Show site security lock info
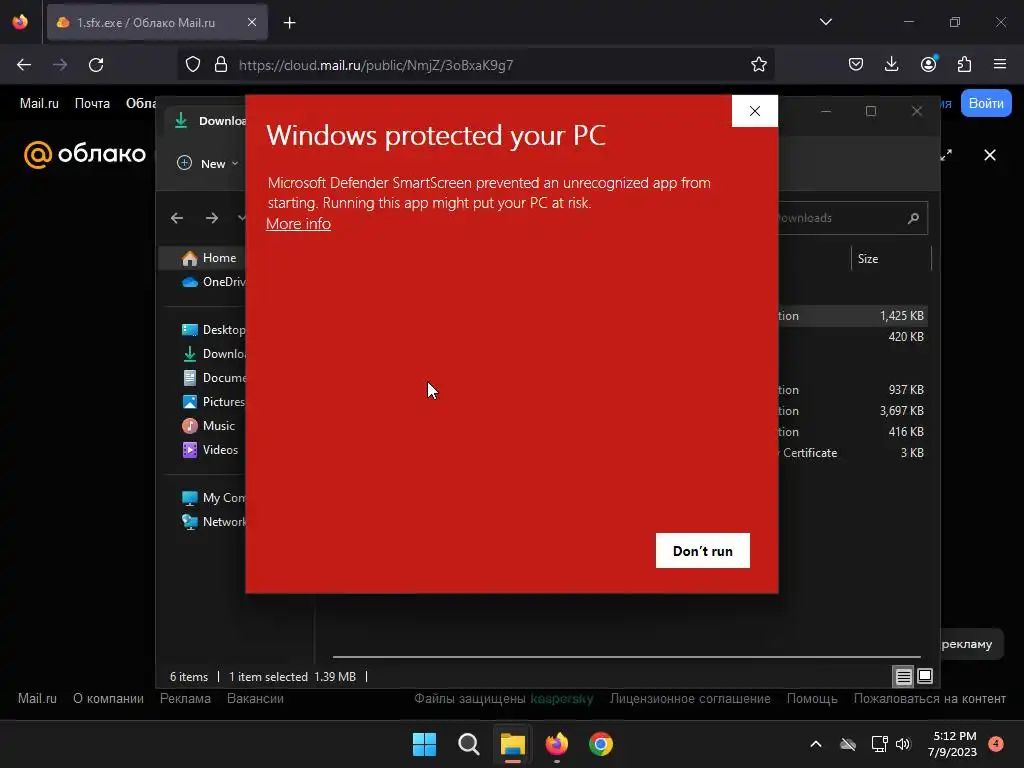This screenshot has height=768, width=1024. 221,65
